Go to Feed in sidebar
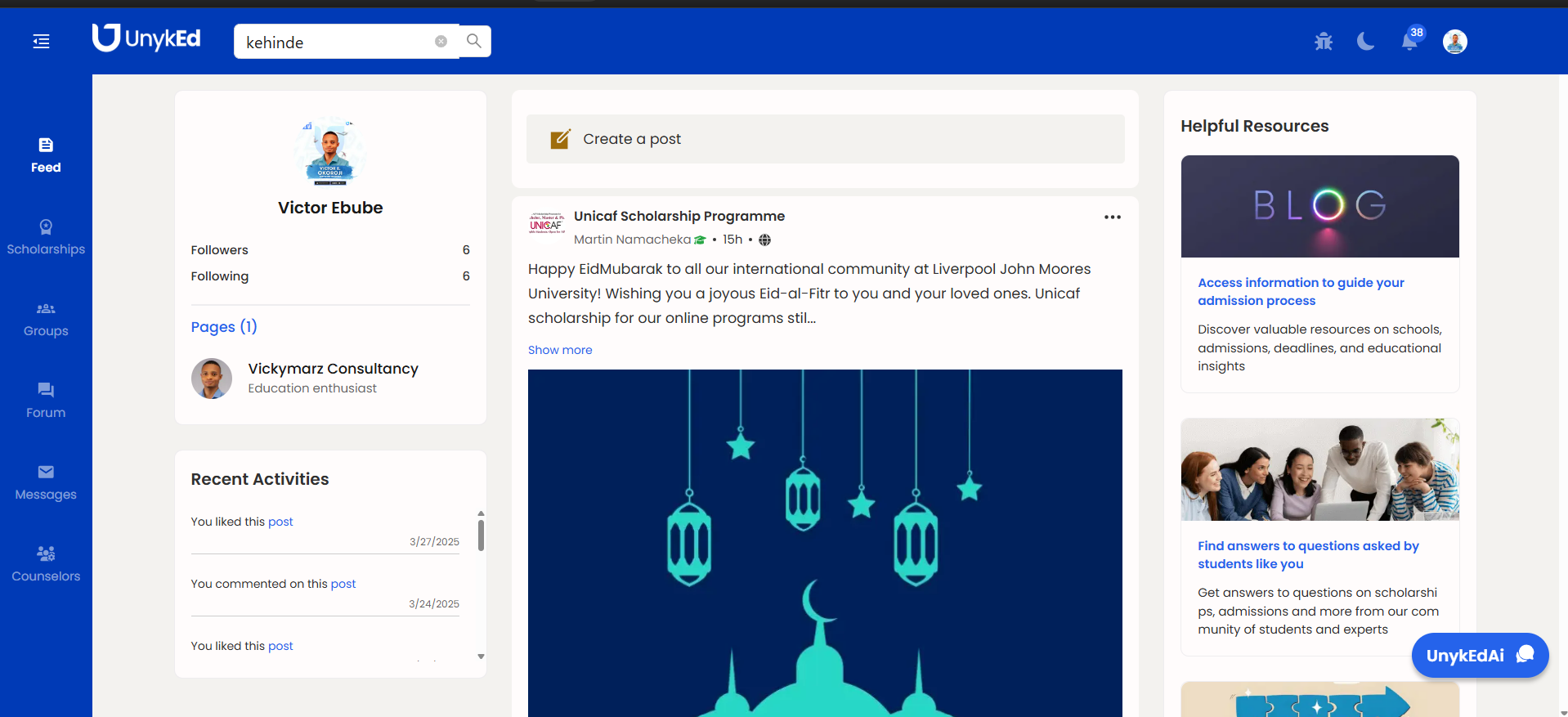The height and width of the screenshot is (717, 1568). (x=46, y=155)
